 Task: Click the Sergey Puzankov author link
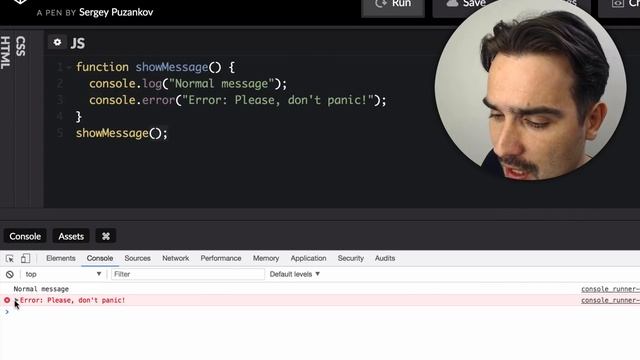(x=116, y=12)
